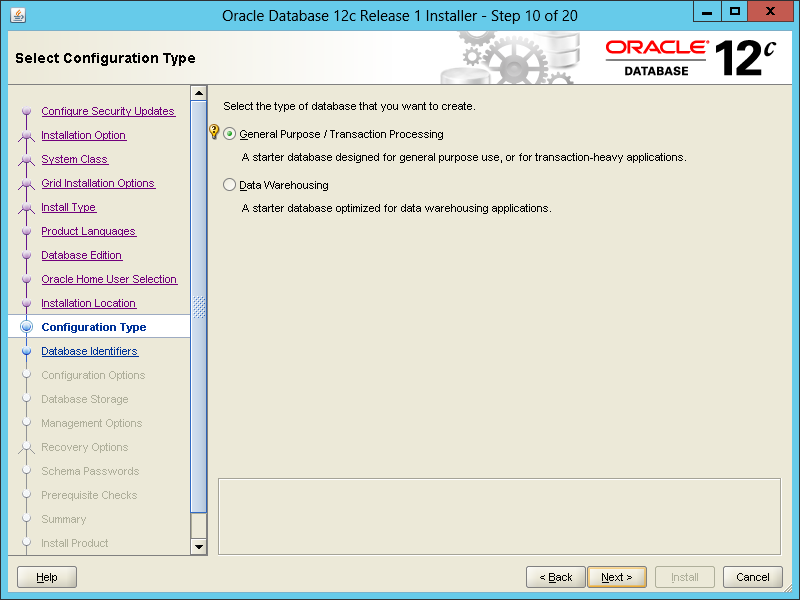Close the installer window

(x=770, y=12)
